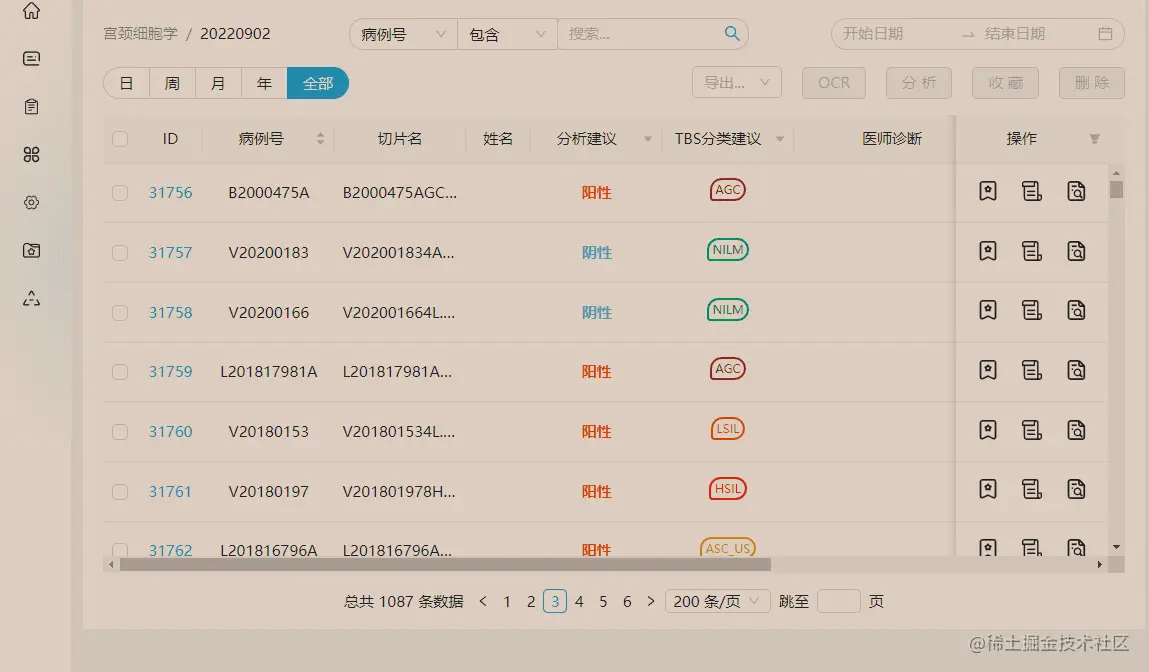Tick the checkbox next to case 31762
The height and width of the screenshot is (672, 1149).
(120, 549)
